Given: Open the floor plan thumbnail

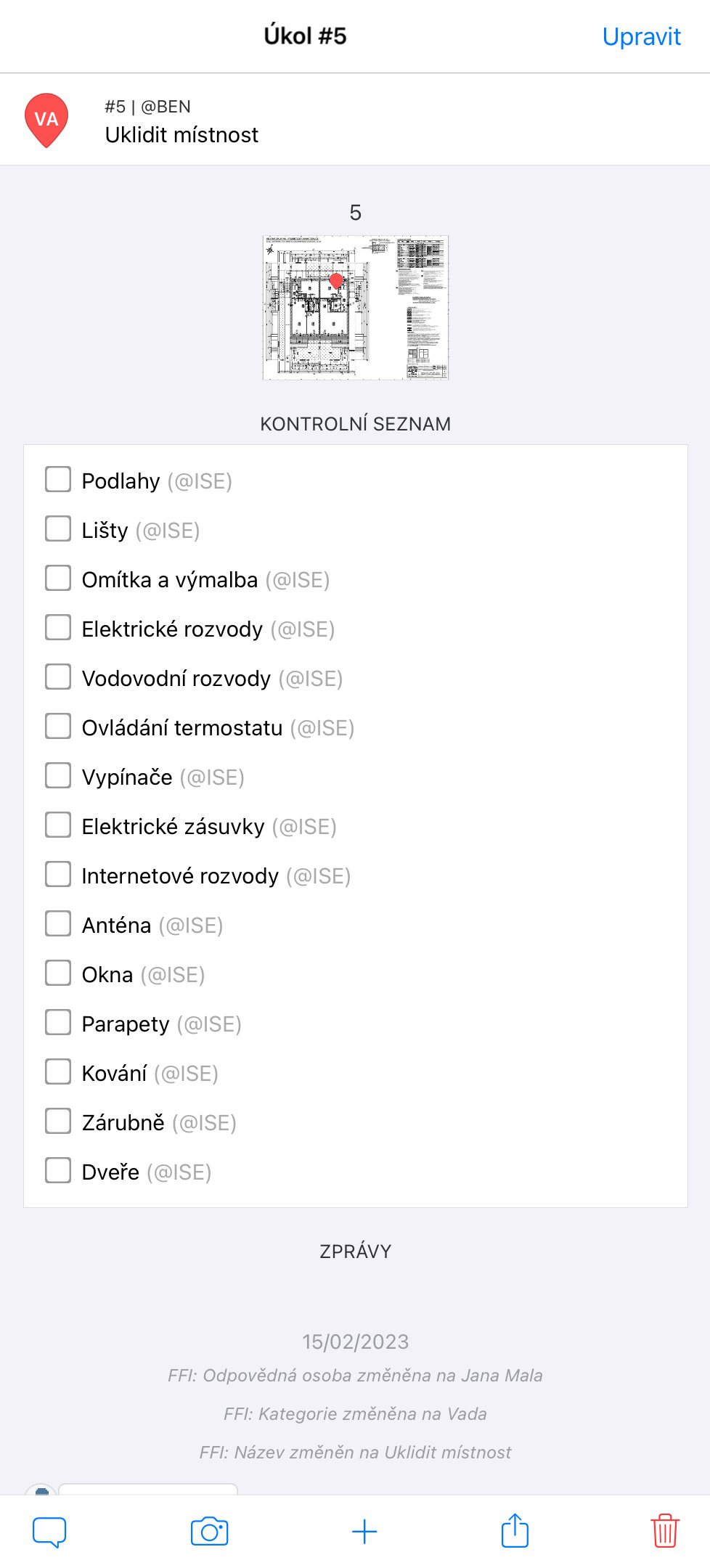Looking at the screenshot, I should 356,307.
